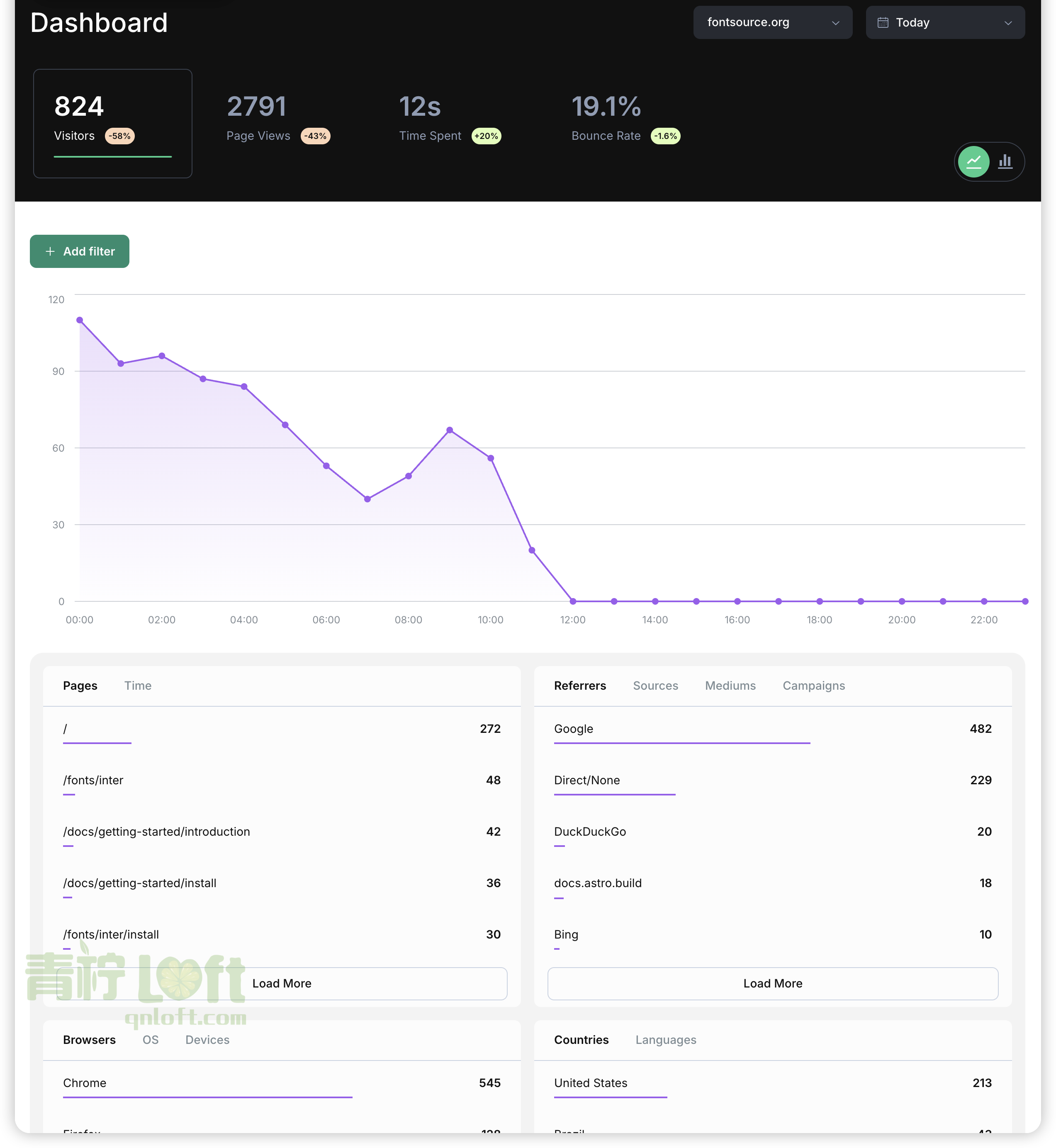Switch to bar chart view

click(1005, 162)
